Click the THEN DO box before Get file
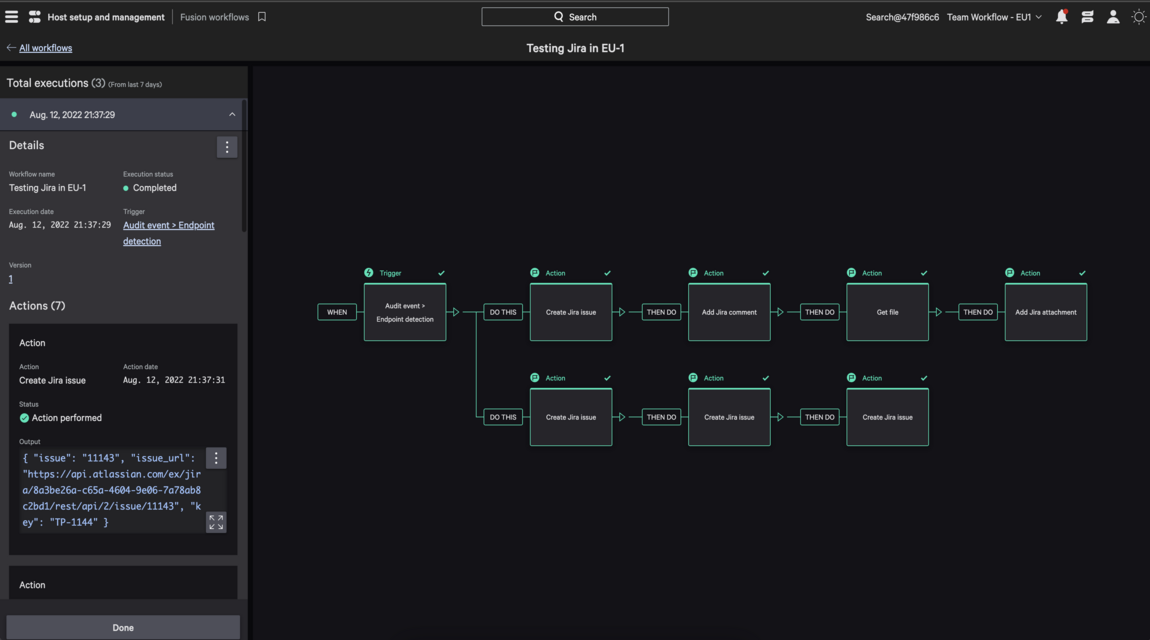The height and width of the screenshot is (640, 1150). pos(819,312)
